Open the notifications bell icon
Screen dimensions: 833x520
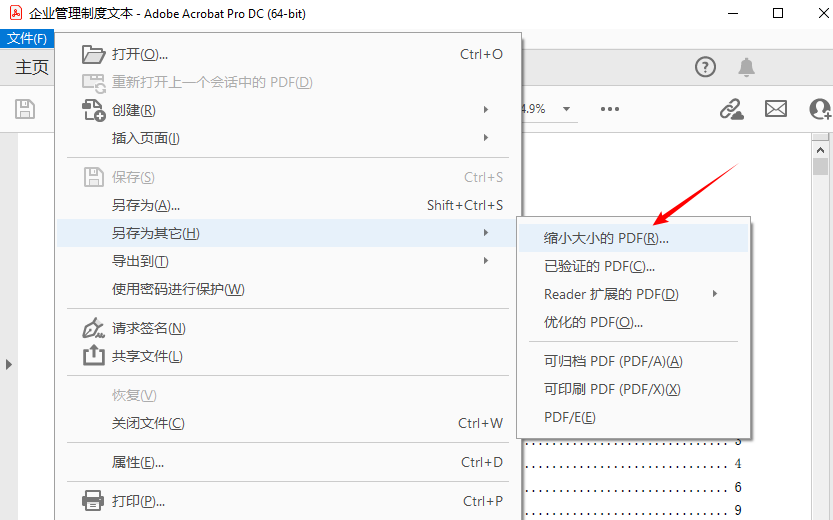coord(746,67)
